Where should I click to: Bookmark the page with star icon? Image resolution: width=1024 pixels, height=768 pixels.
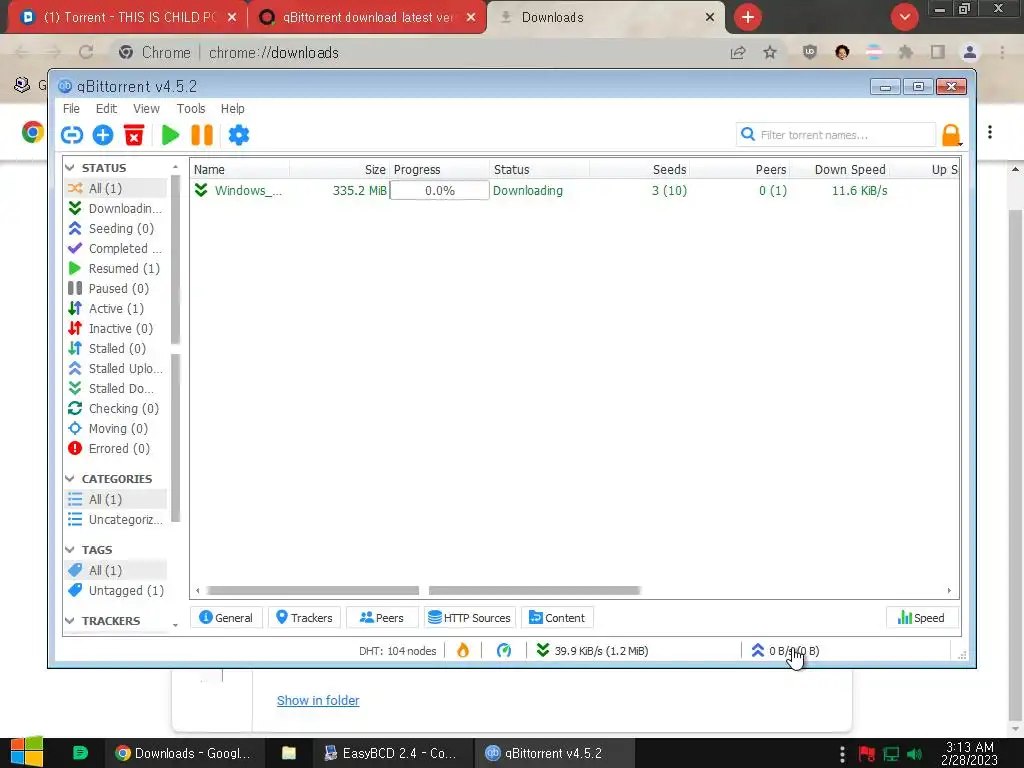pos(770,53)
